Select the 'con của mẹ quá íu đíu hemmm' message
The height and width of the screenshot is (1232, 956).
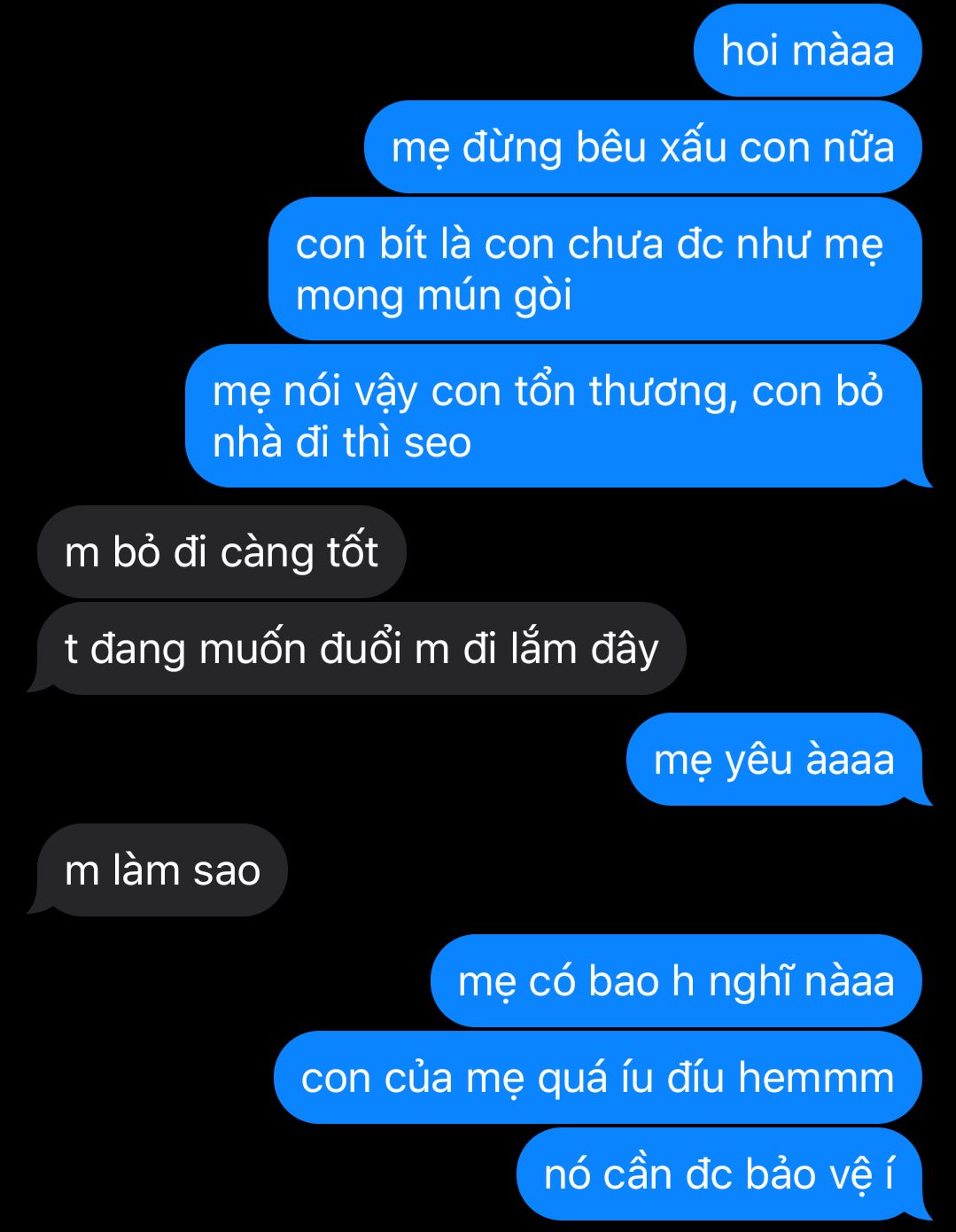coord(598,1078)
